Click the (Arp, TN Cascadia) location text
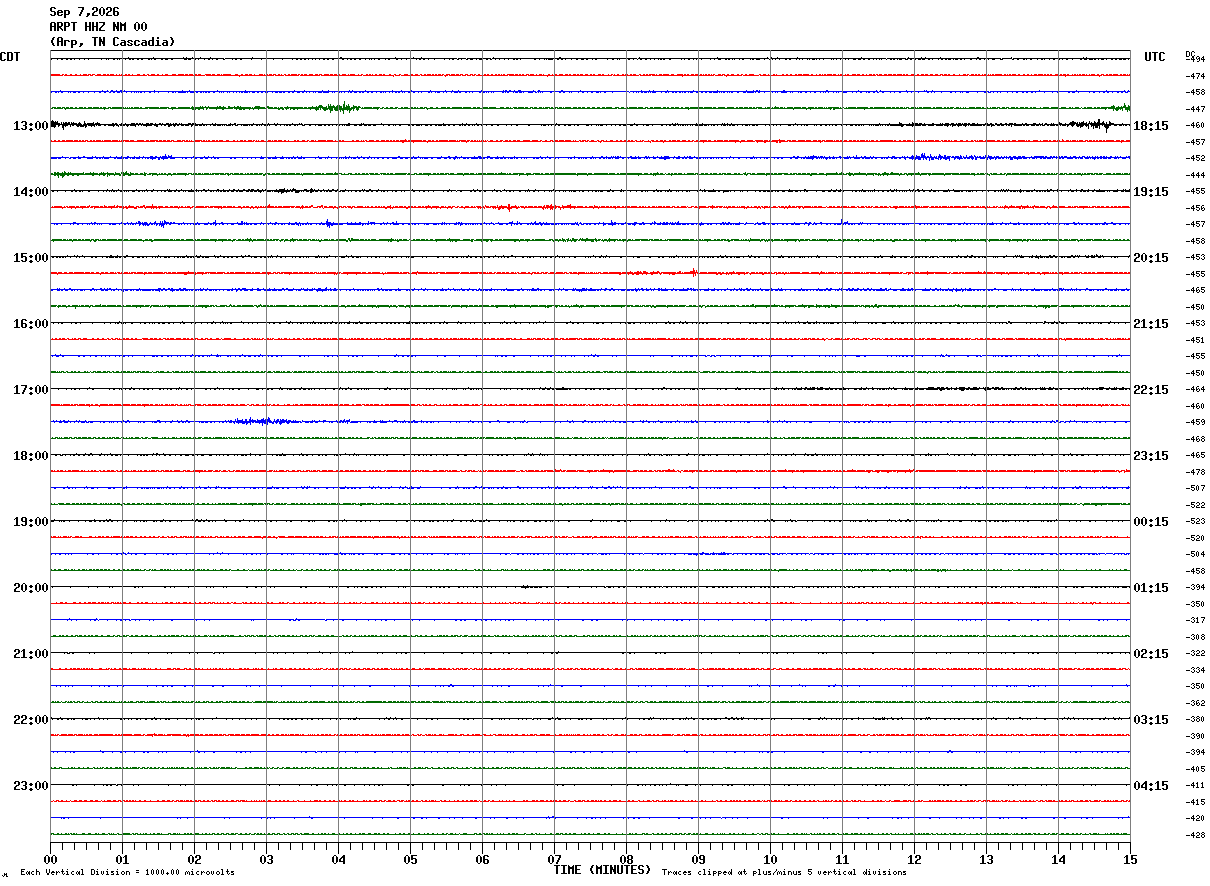 (x=112, y=42)
